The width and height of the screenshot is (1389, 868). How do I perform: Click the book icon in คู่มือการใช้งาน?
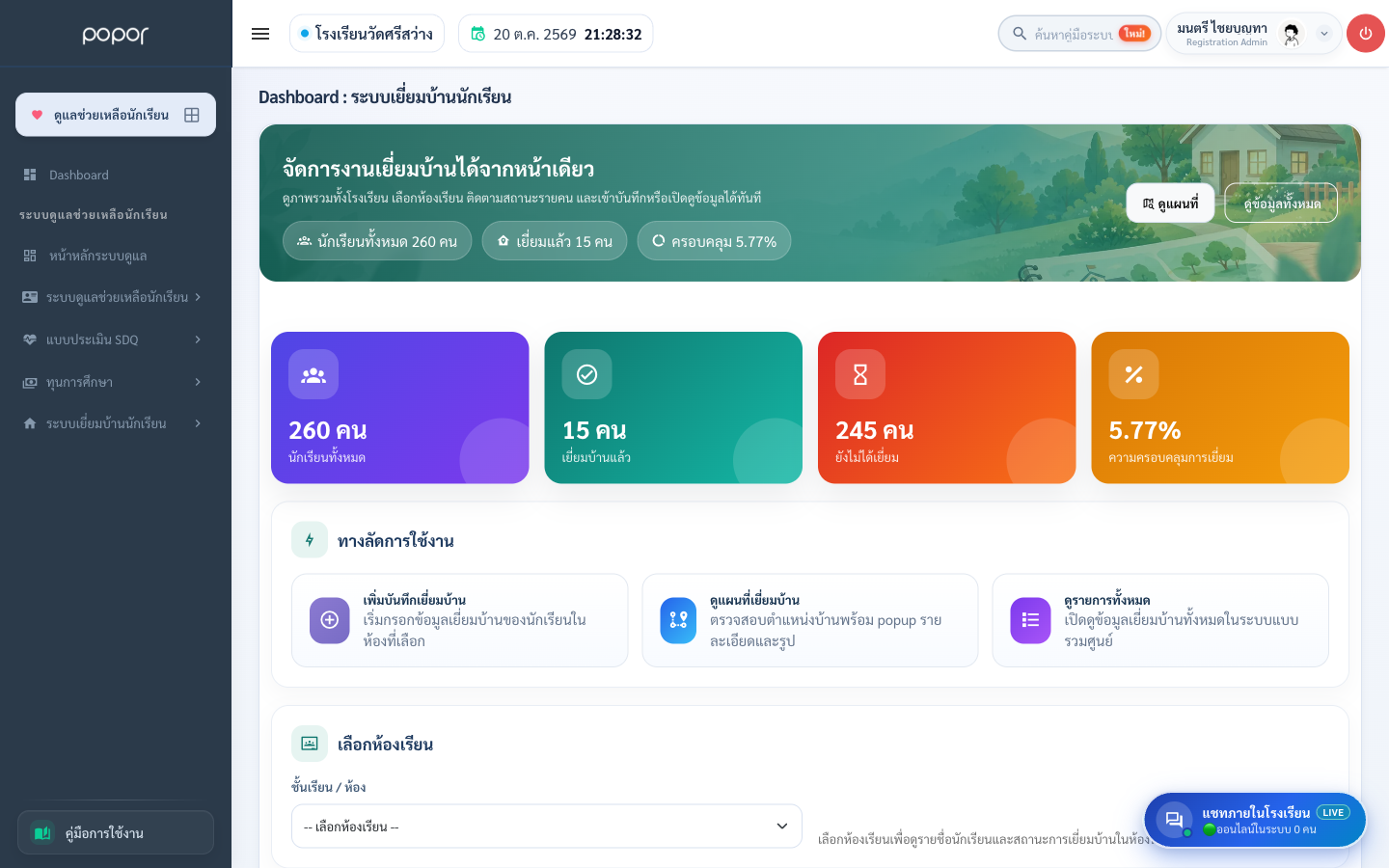[42, 832]
